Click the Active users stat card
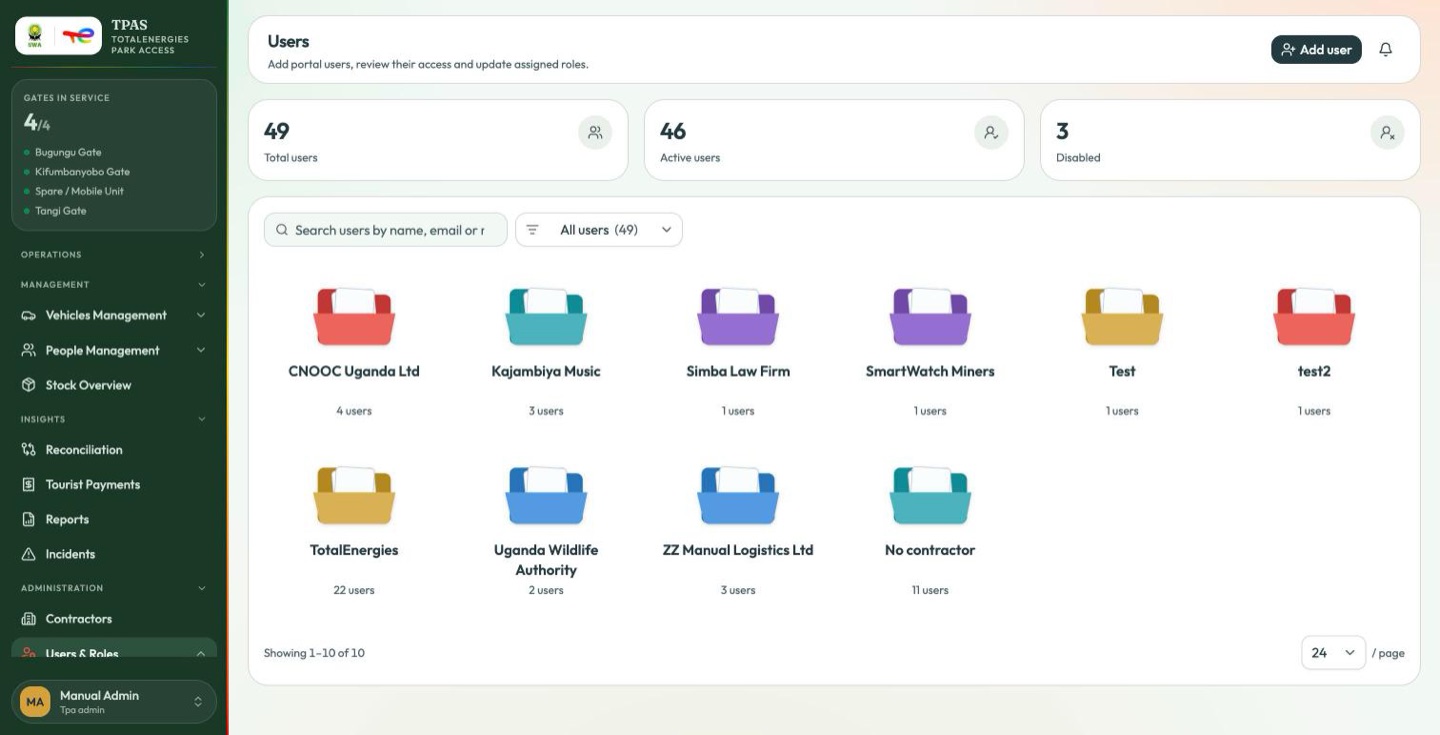The height and width of the screenshot is (735, 1440). click(x=834, y=140)
